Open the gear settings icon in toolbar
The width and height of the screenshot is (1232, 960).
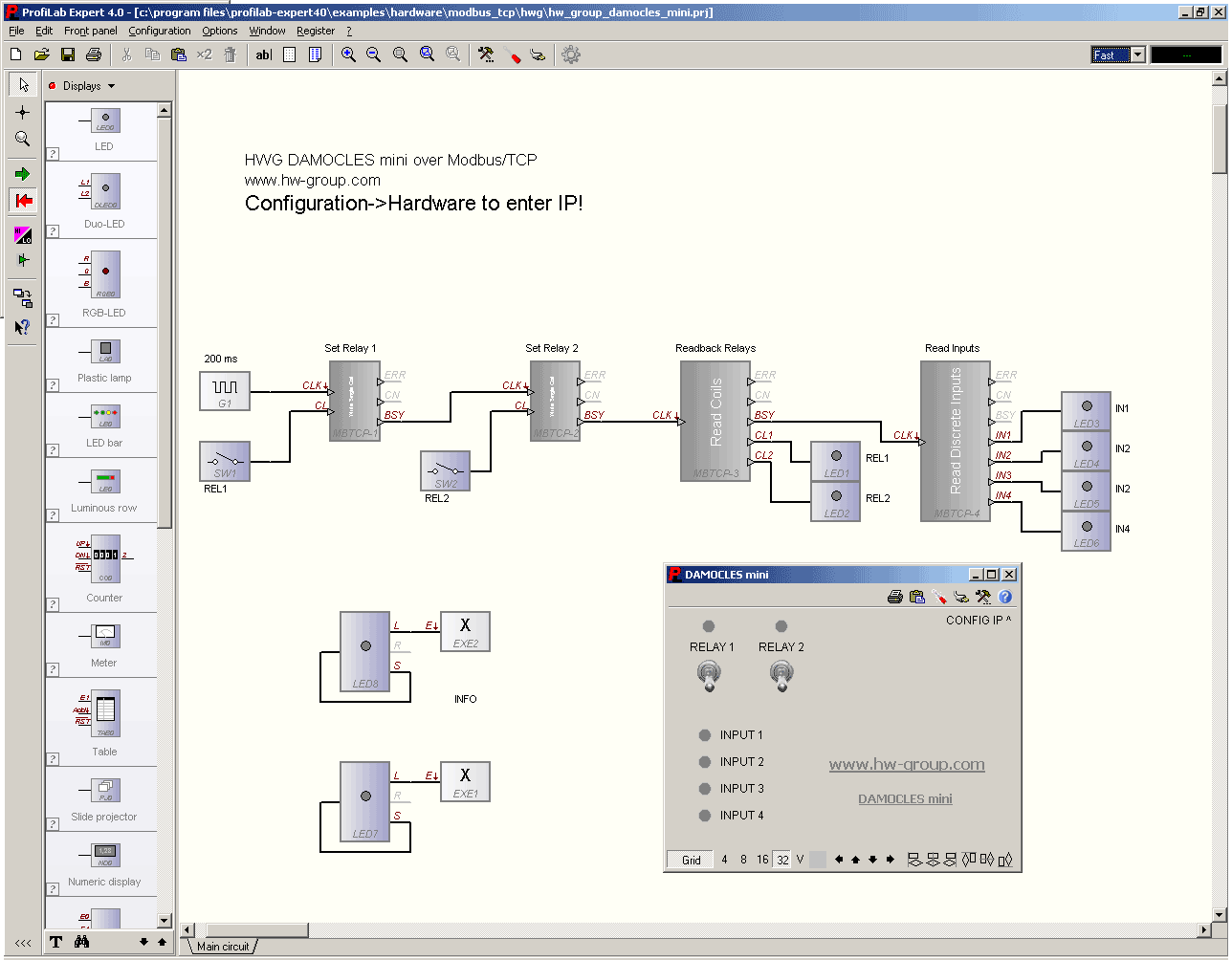(571, 55)
